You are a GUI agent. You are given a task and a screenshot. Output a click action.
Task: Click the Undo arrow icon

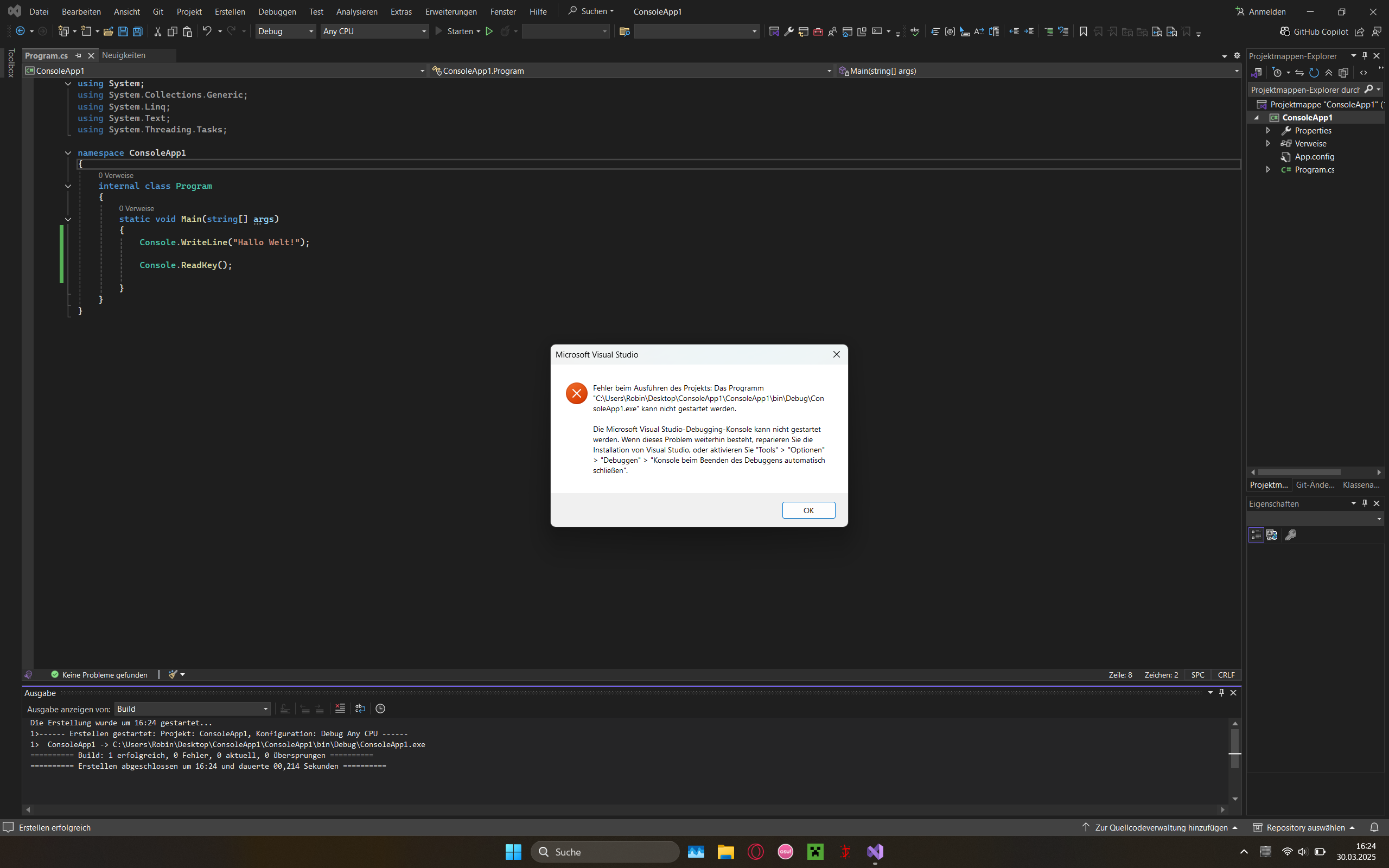(x=207, y=31)
